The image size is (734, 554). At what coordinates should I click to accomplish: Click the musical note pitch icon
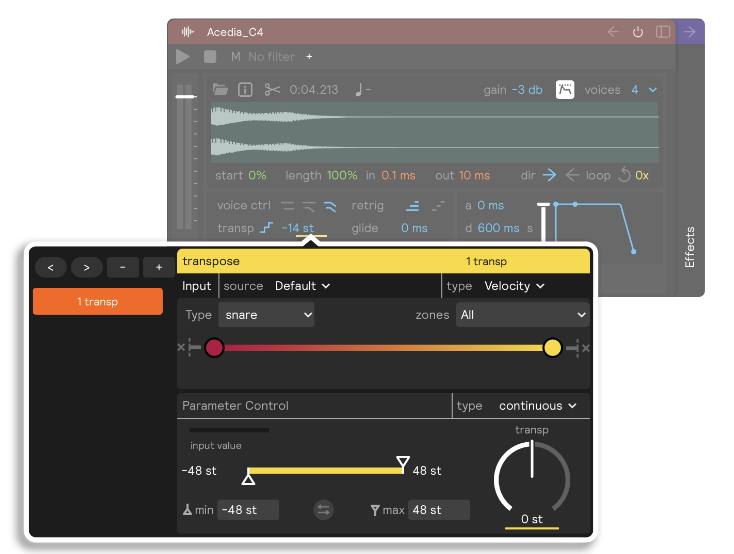click(x=359, y=89)
